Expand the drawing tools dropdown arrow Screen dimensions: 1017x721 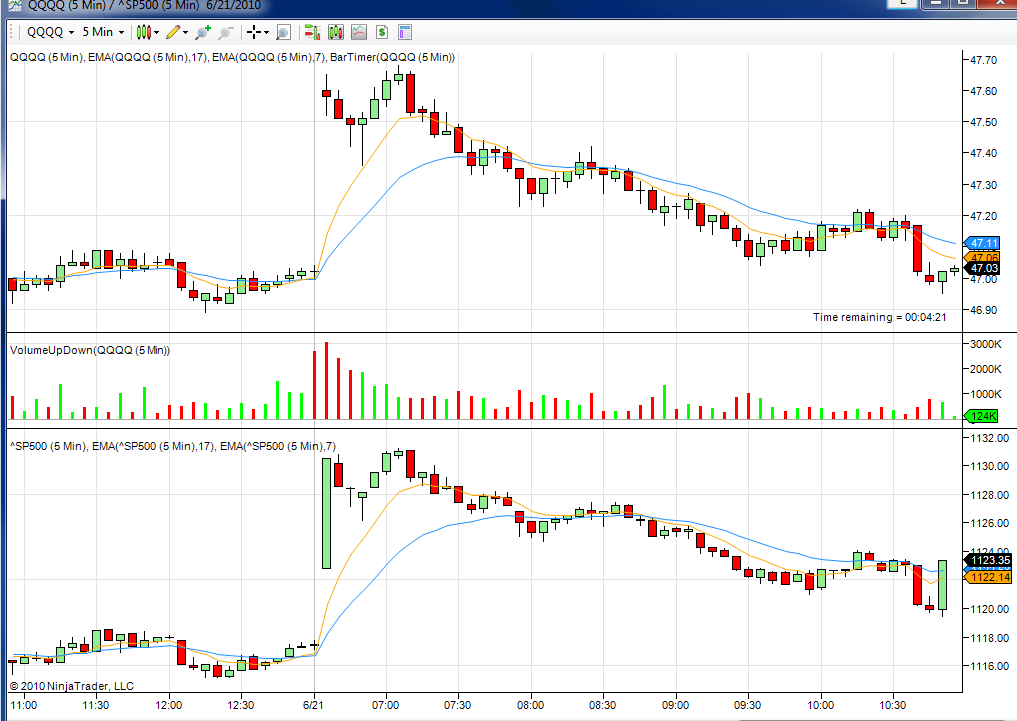[x=185, y=32]
